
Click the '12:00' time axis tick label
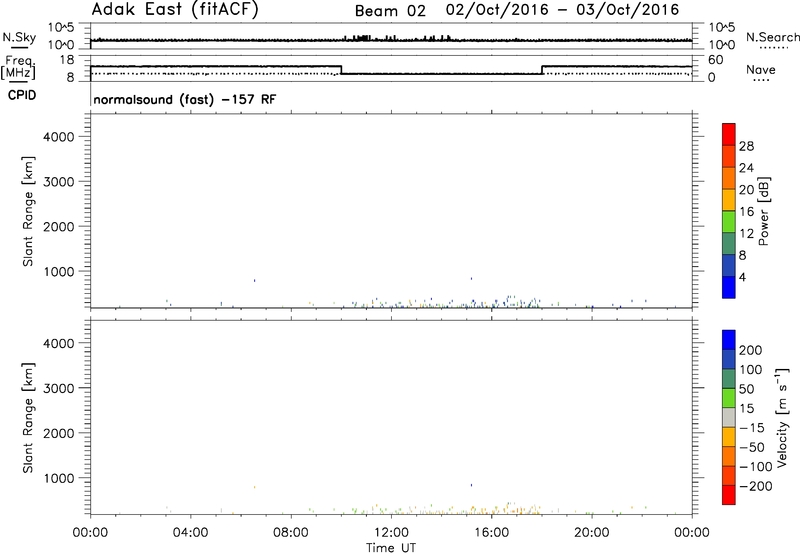(391, 533)
